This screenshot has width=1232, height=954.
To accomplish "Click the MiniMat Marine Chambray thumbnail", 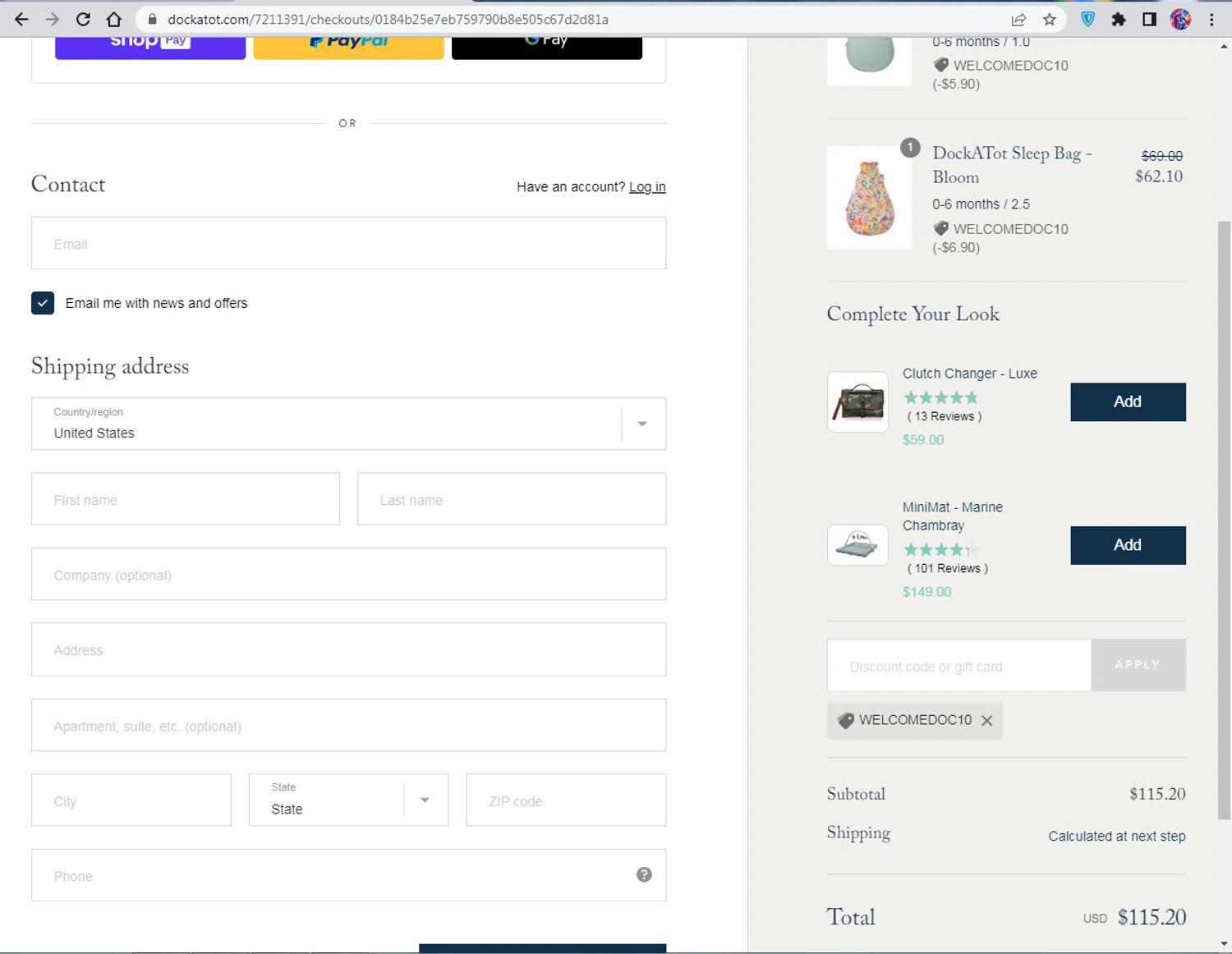I will [857, 545].
